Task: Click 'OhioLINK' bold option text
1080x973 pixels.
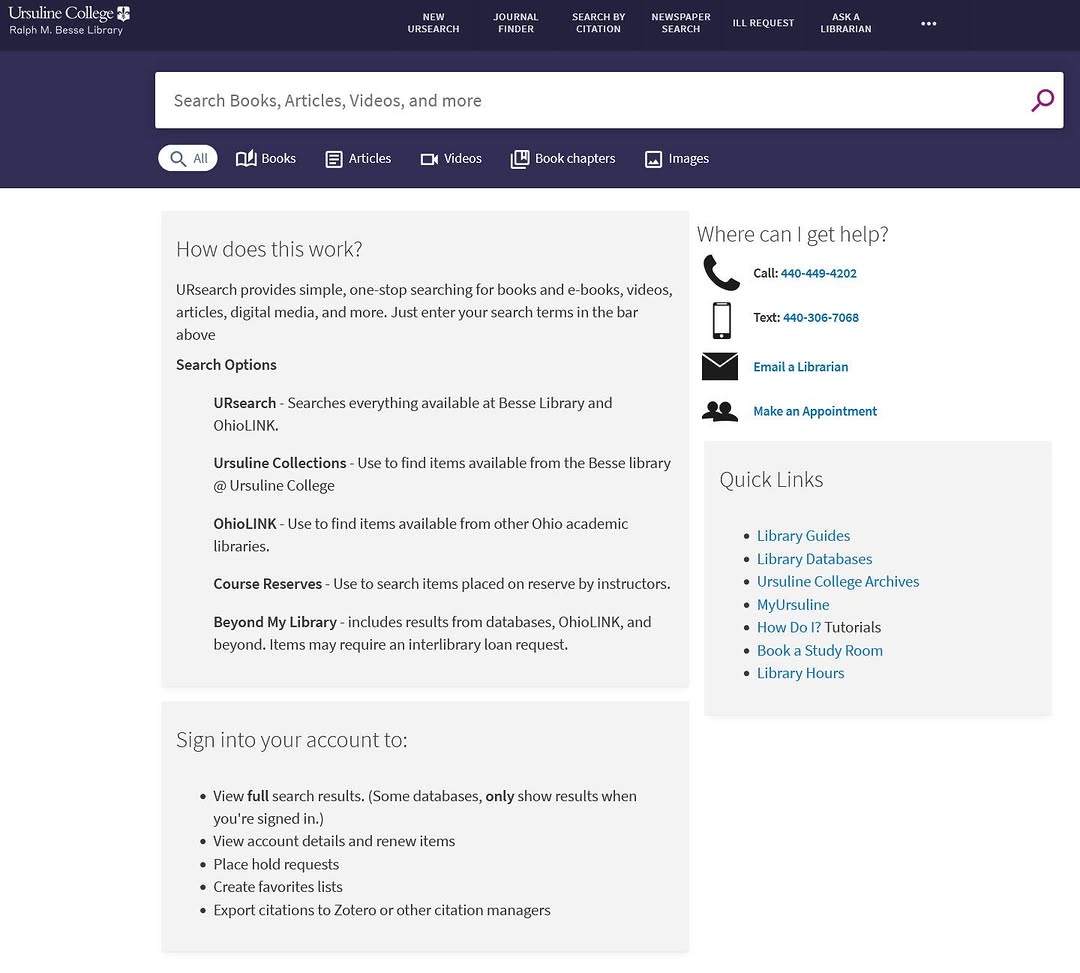Action: [245, 523]
